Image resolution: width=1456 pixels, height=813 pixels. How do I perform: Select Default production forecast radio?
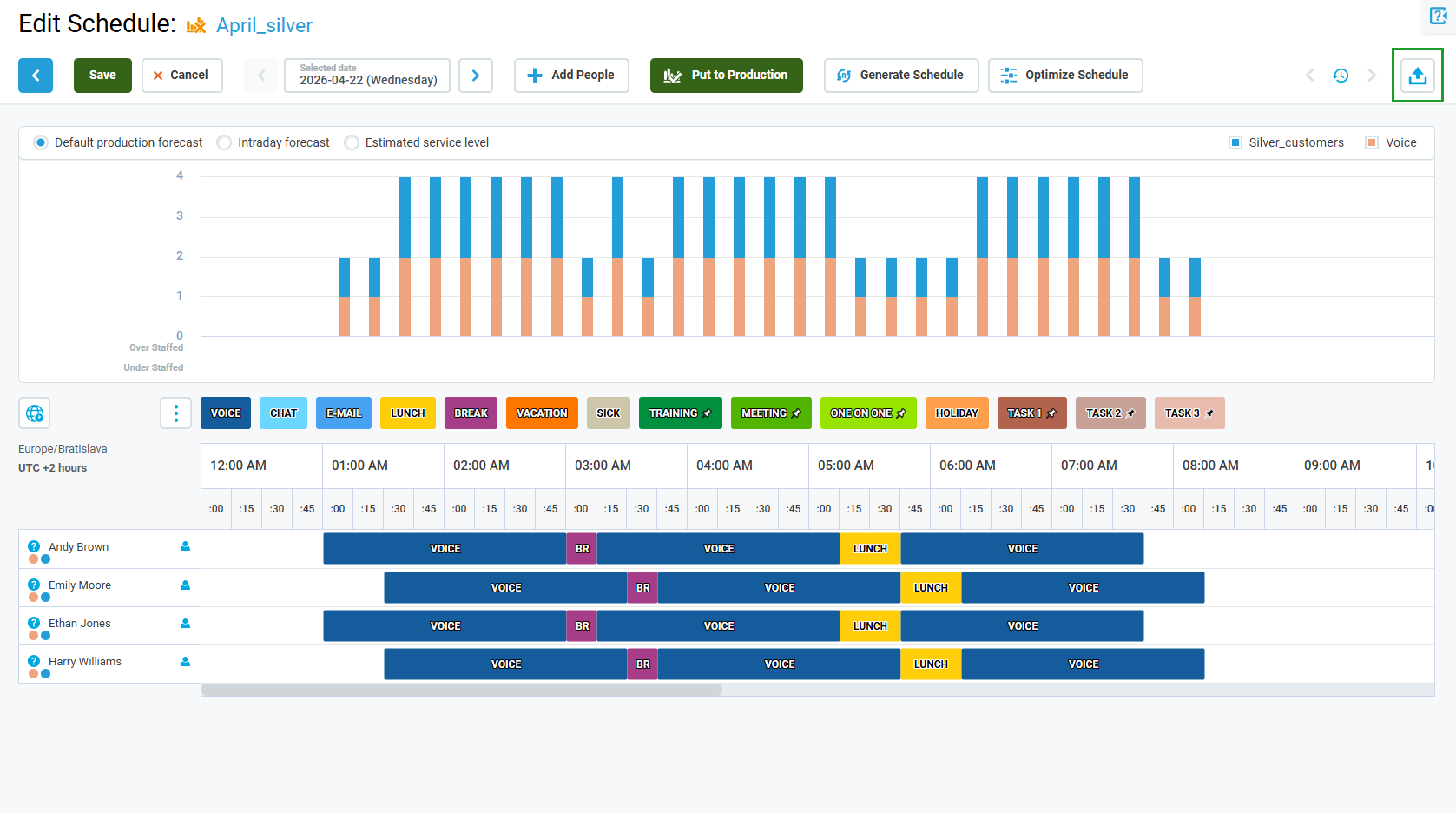(41, 142)
